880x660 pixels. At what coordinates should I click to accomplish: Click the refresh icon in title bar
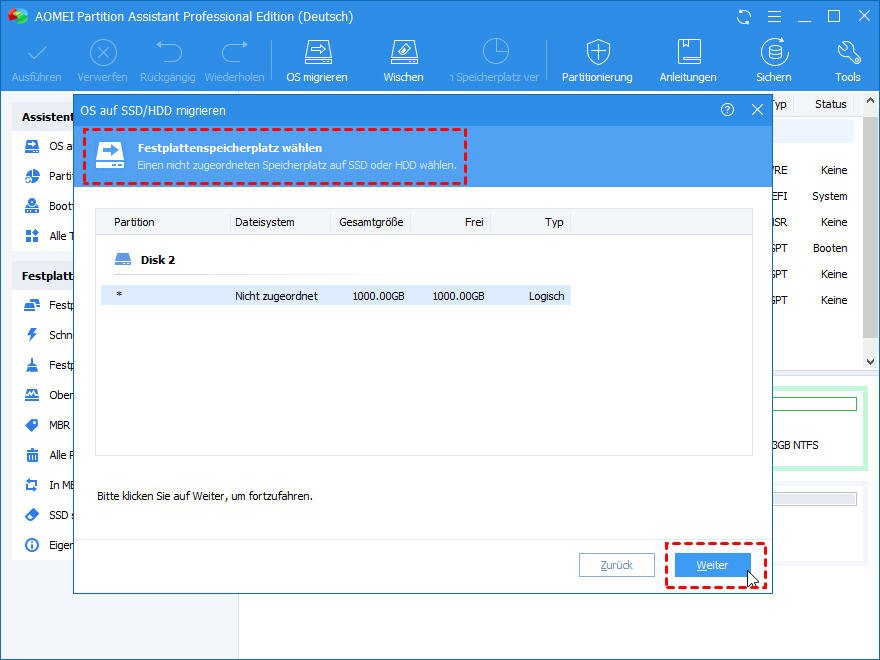(x=744, y=17)
